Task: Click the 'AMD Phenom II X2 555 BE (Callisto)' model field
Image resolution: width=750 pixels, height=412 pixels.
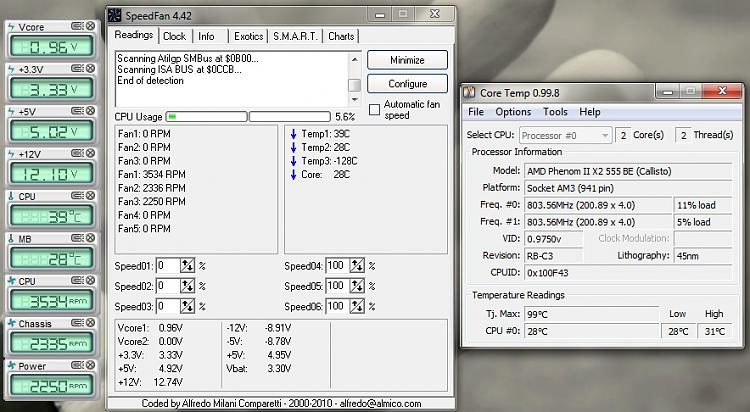Action: tap(628, 171)
